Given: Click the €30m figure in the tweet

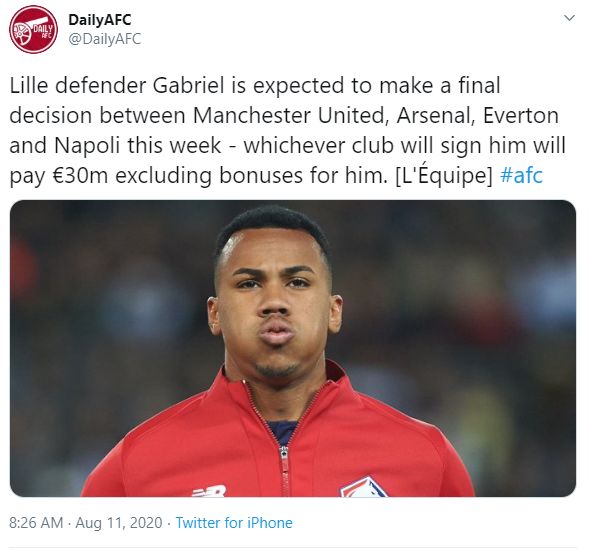Looking at the screenshot, I should point(80,175).
